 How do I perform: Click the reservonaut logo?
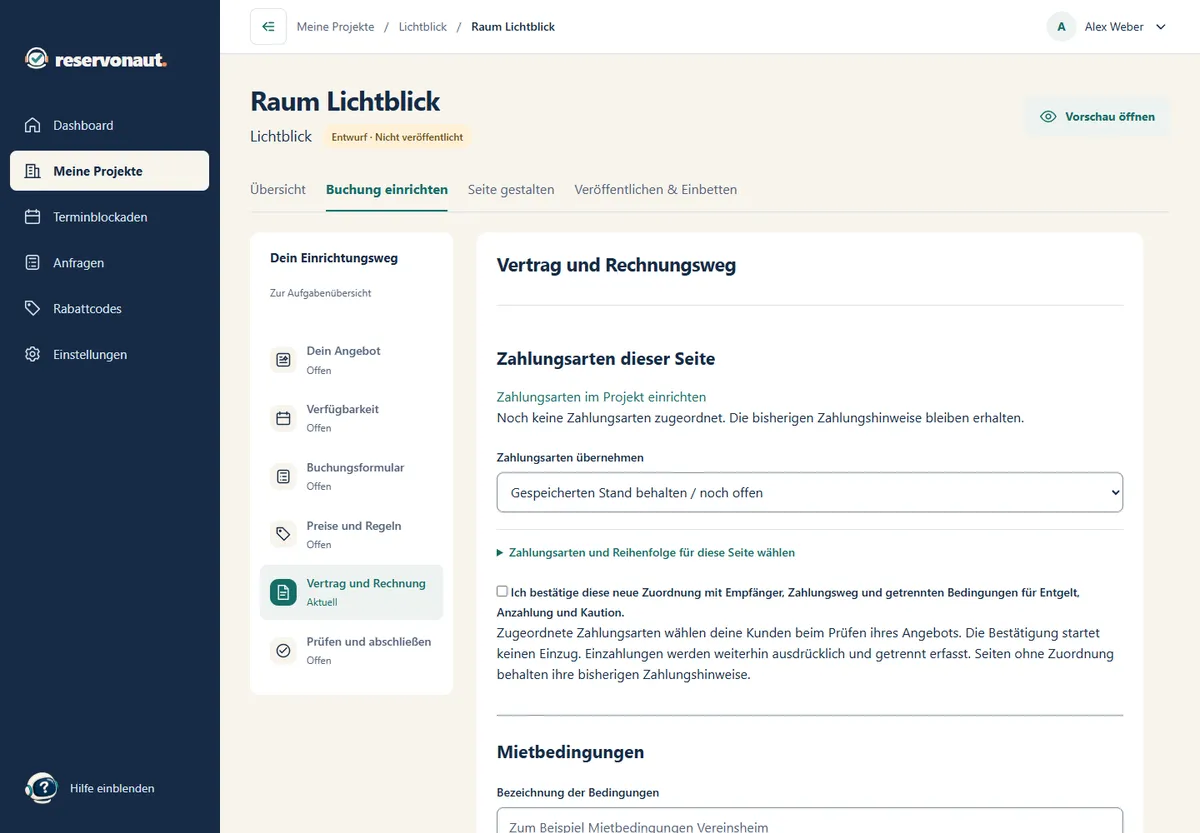point(96,59)
